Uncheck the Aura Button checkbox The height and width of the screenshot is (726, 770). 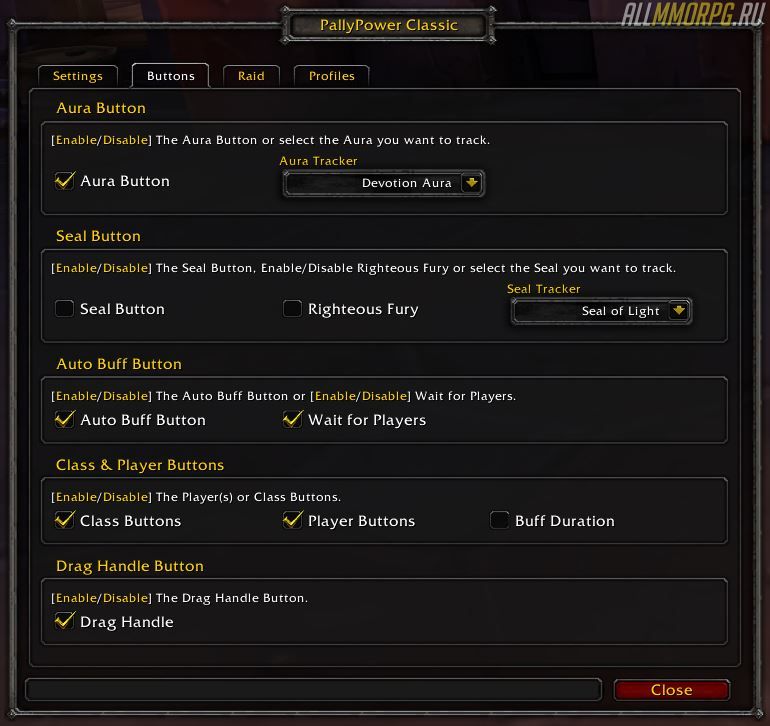tap(65, 181)
